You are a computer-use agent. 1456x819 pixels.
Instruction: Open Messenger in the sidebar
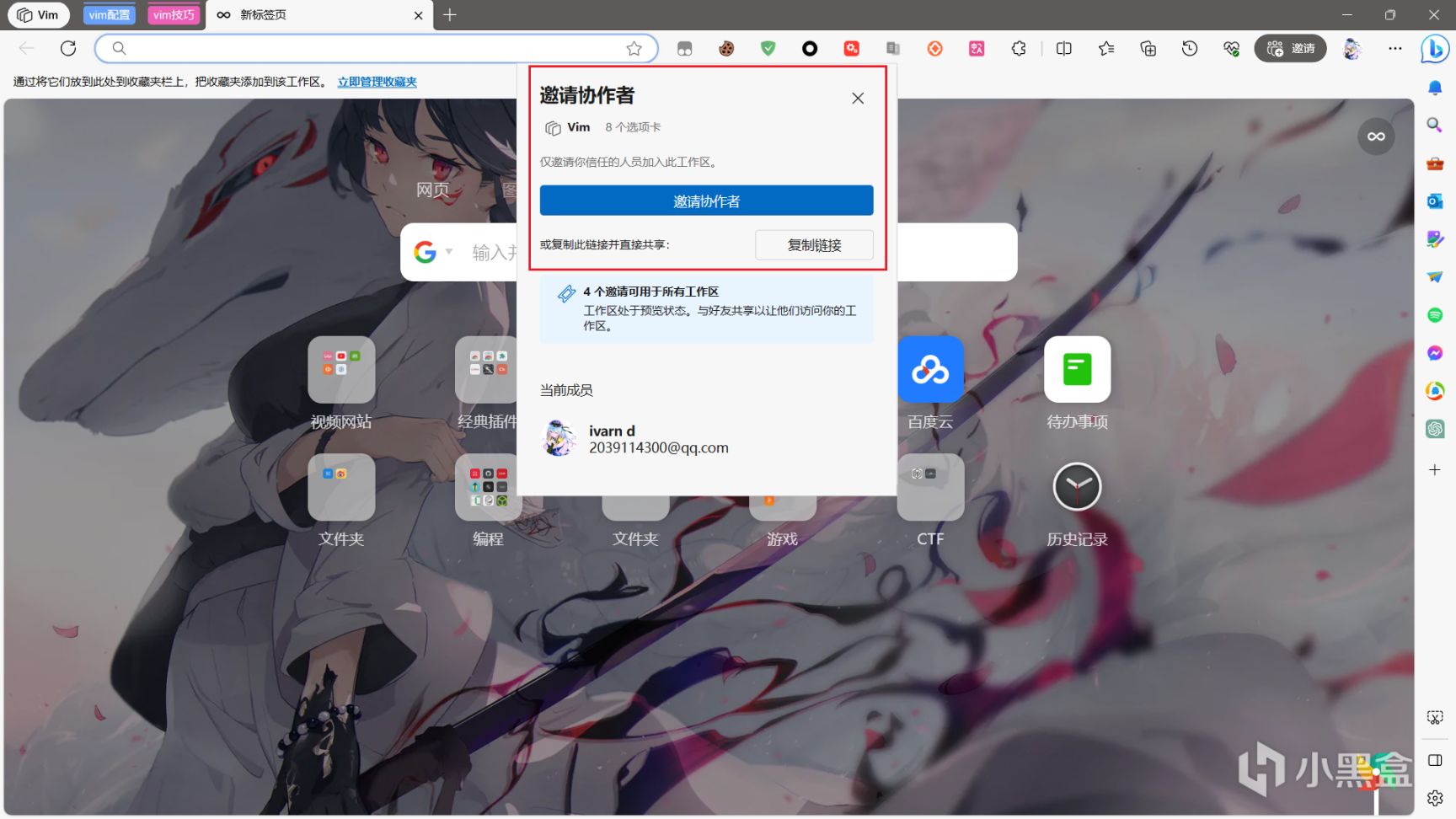(x=1435, y=353)
